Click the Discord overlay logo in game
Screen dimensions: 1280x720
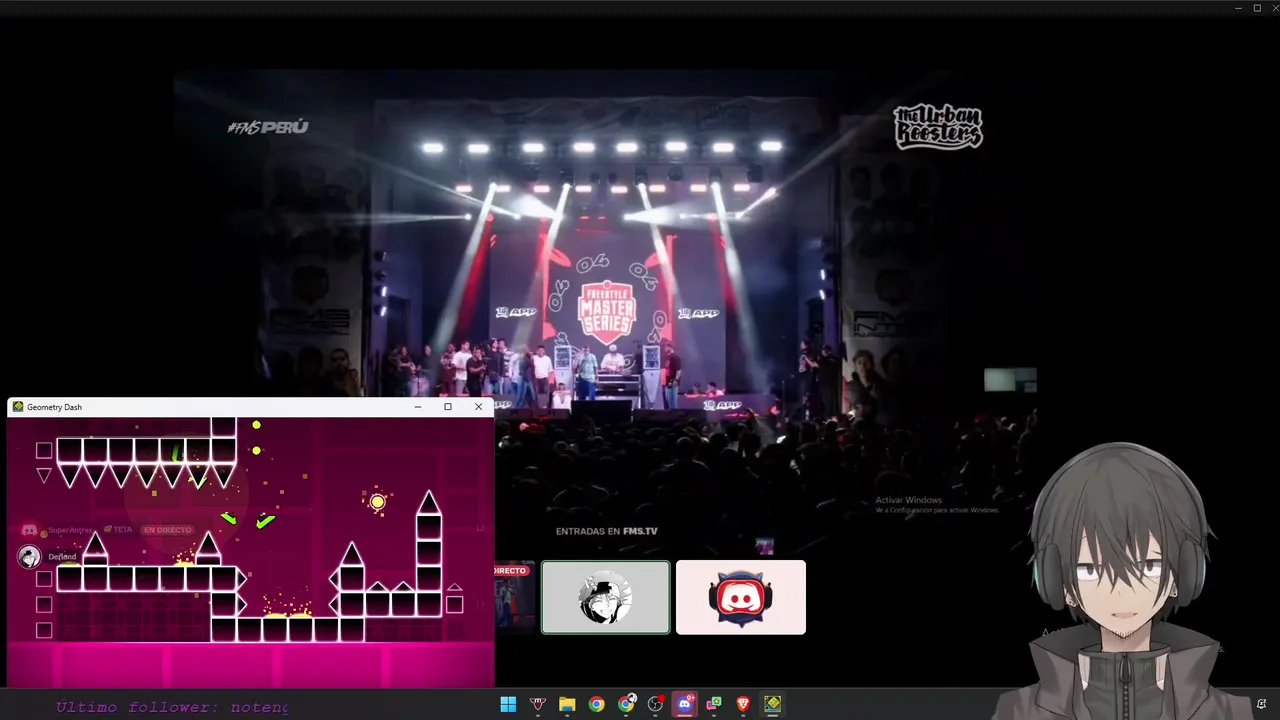(30, 530)
